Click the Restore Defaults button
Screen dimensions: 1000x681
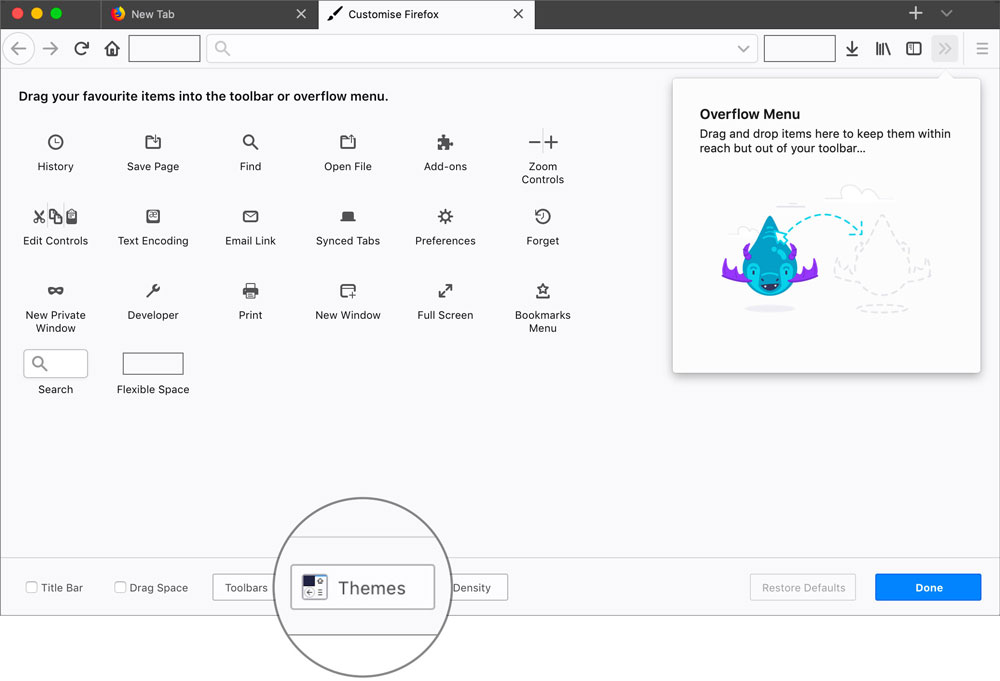tap(802, 587)
